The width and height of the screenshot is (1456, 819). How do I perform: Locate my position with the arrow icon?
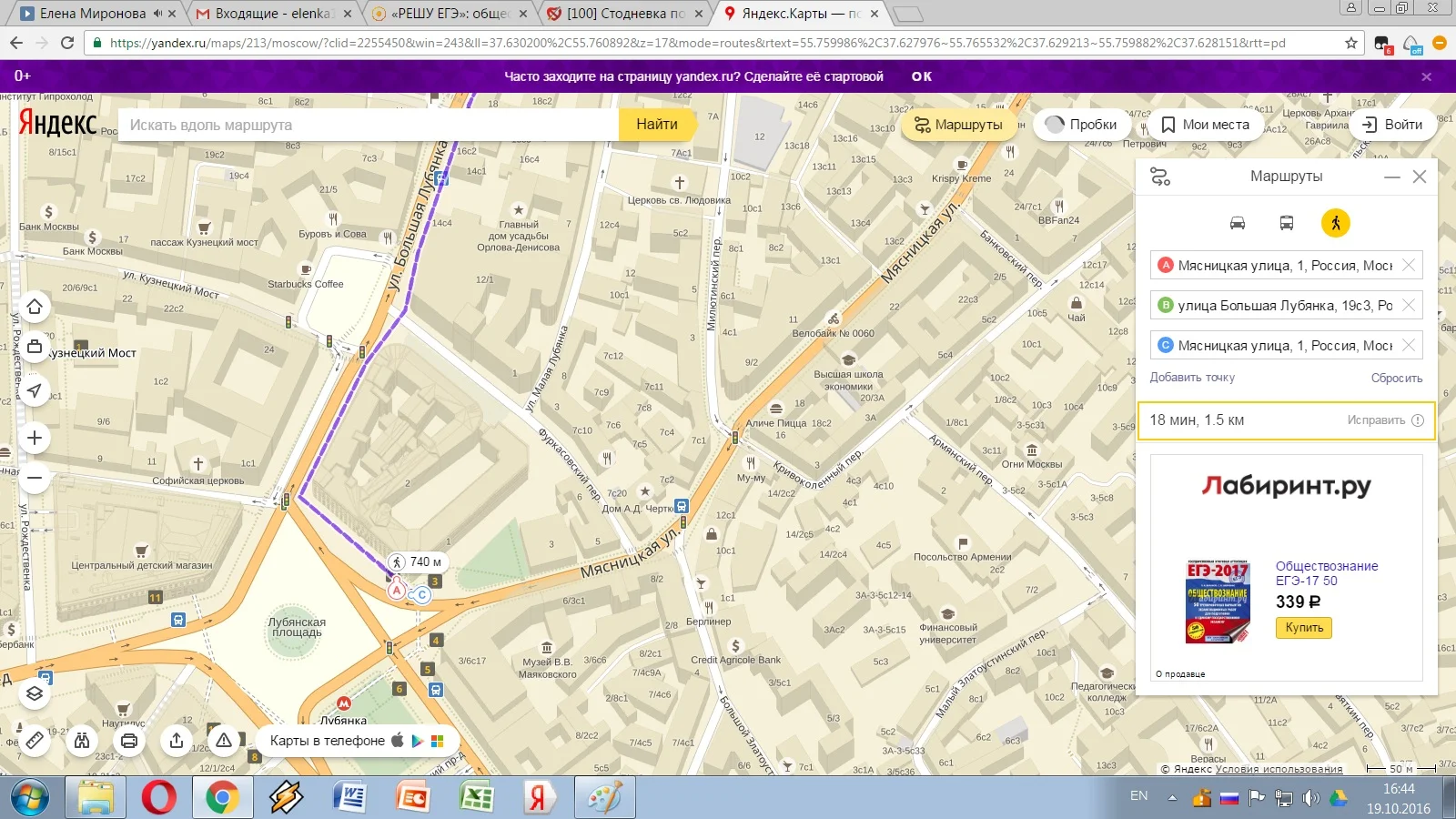point(35,390)
